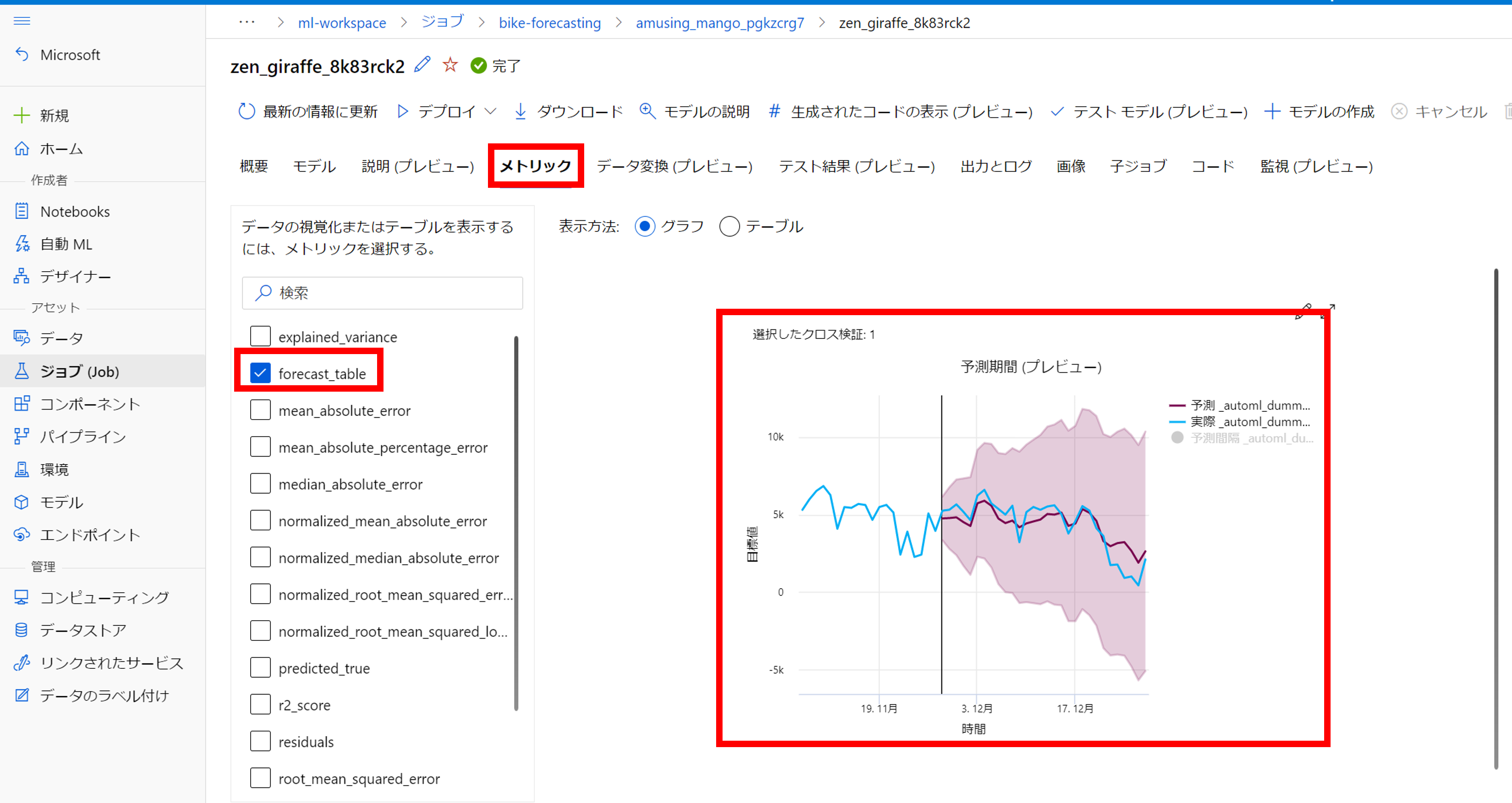1512x803 pixels.
Task: Open bike-forecasting from the breadcrumb
Action: (x=549, y=23)
